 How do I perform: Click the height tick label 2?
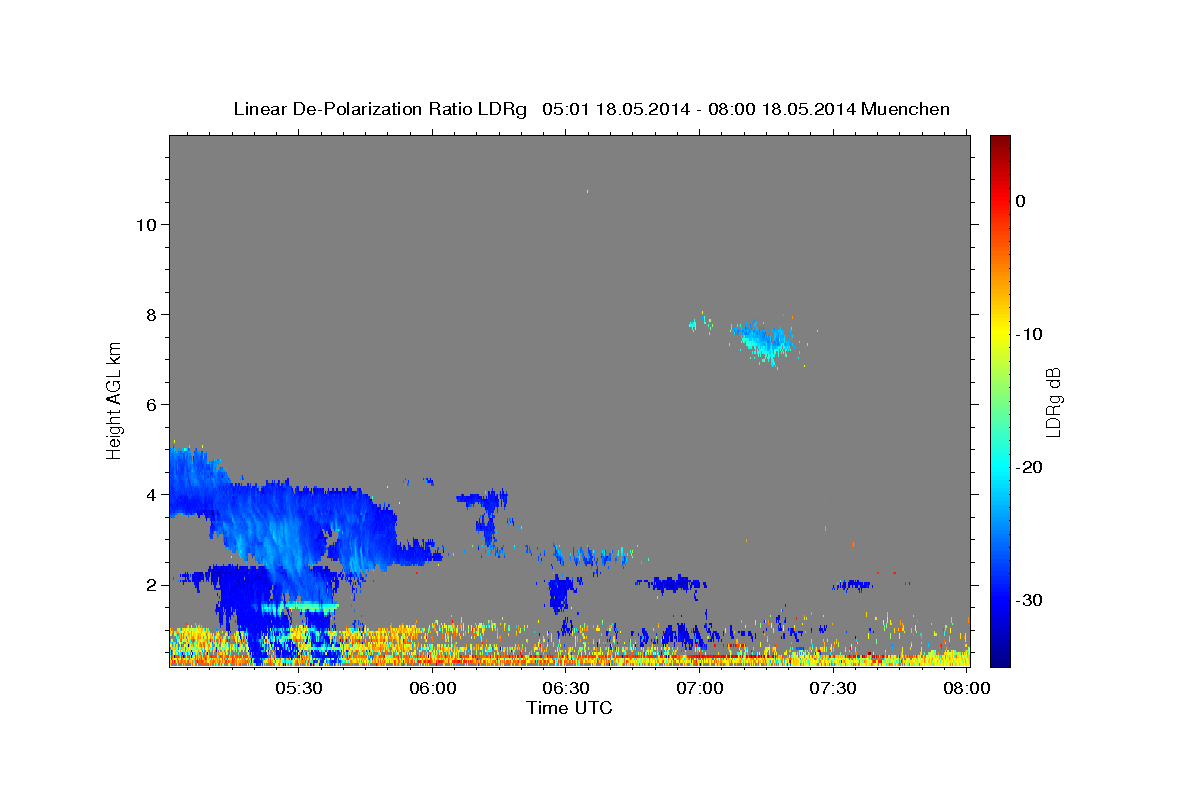tap(151, 584)
